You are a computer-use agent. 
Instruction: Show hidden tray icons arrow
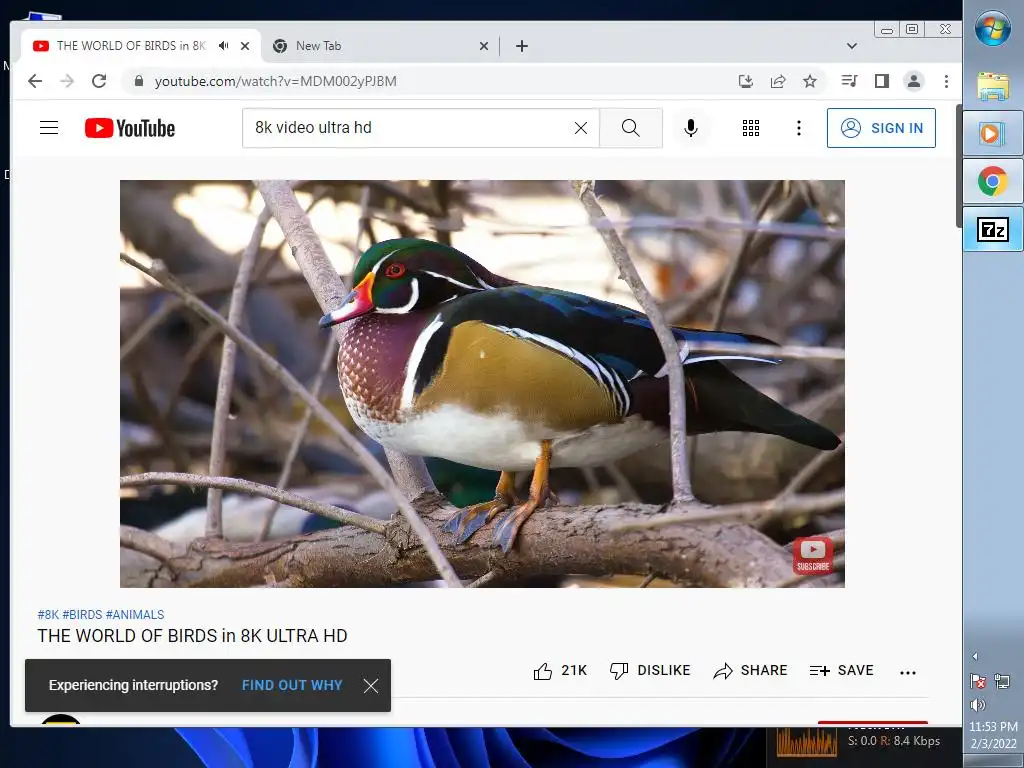click(975, 656)
